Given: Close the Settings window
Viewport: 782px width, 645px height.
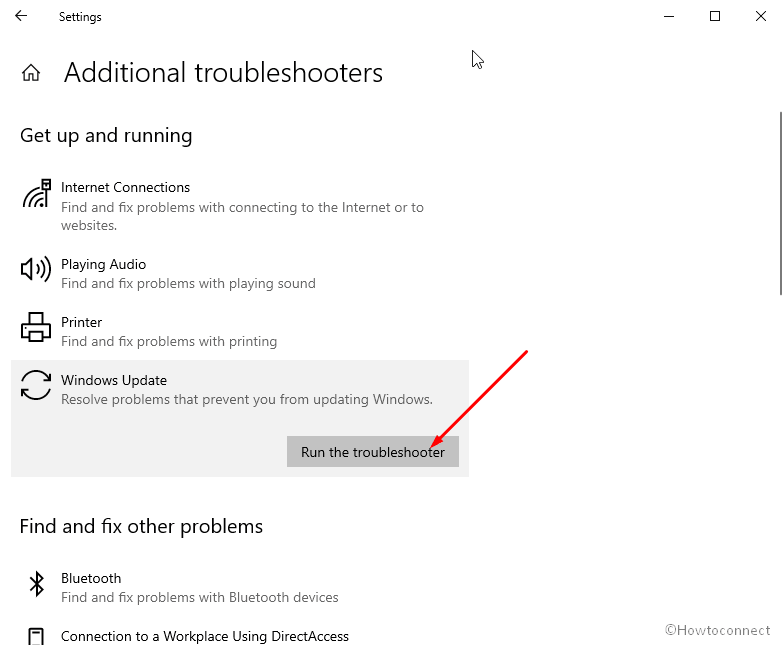Looking at the screenshot, I should tap(761, 16).
